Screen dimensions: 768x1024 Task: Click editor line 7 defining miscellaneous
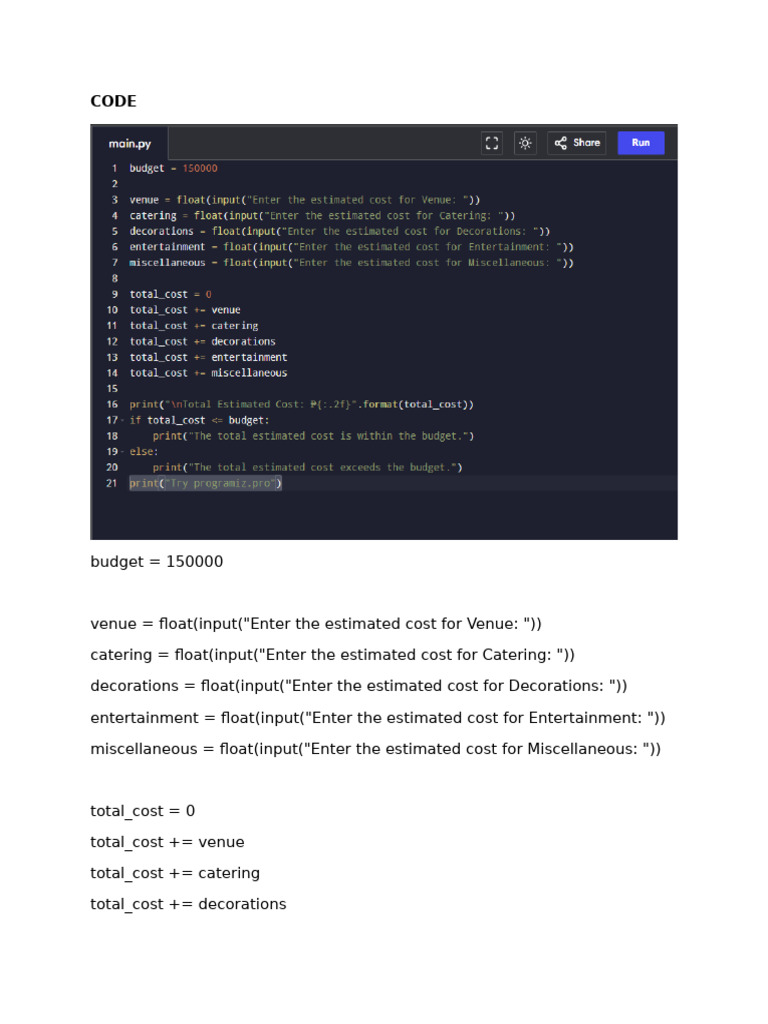(351, 263)
